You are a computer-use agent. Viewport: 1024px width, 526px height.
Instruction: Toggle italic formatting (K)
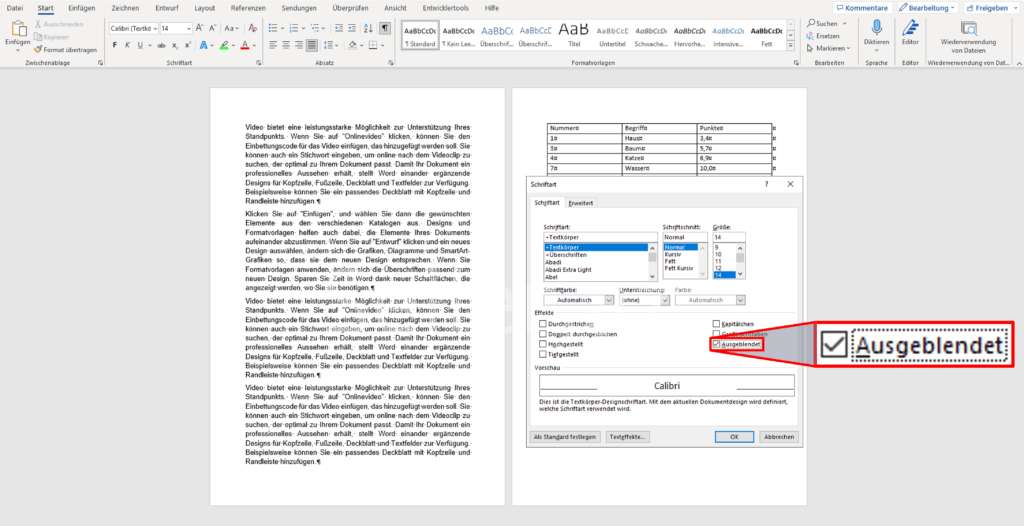127,45
